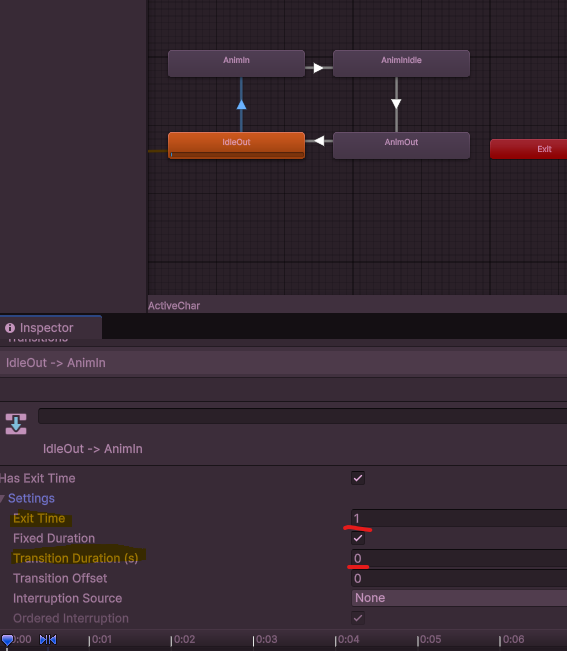Select the AnimInIdle to AnimOut transition arrow
567x651 pixels.
[396, 104]
